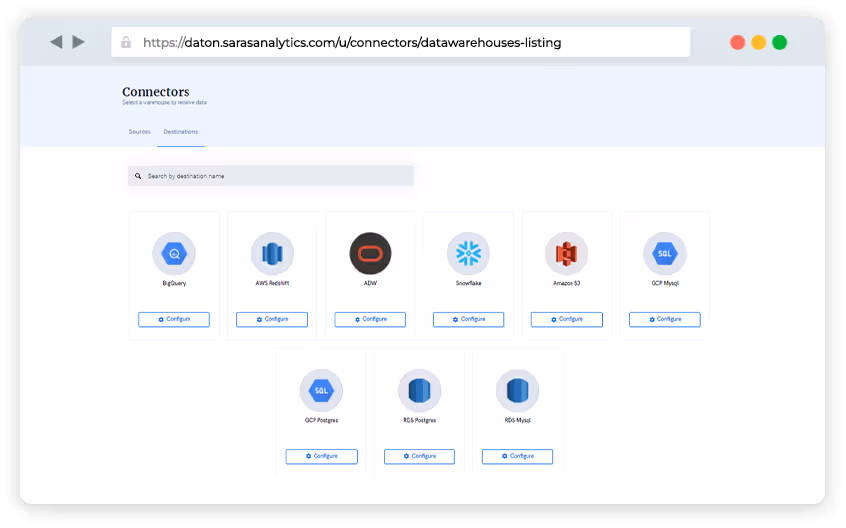Screen dimensions: 846x528
Task: Click the browser back arrow
Action: coord(56,42)
